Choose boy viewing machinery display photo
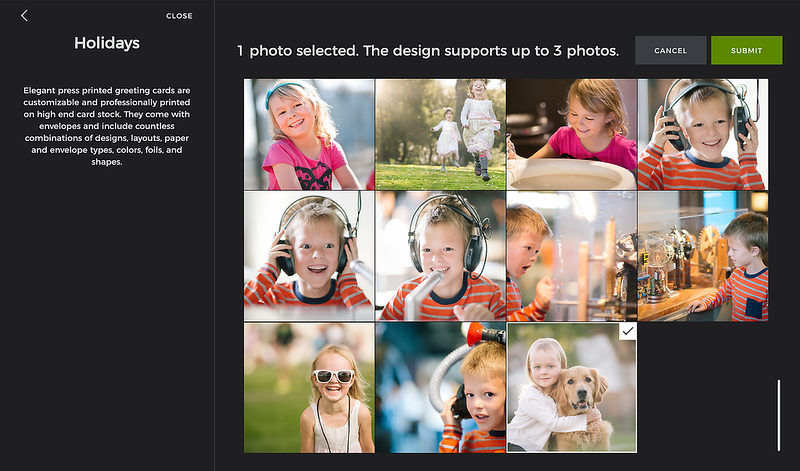800x471 pixels. pos(703,256)
